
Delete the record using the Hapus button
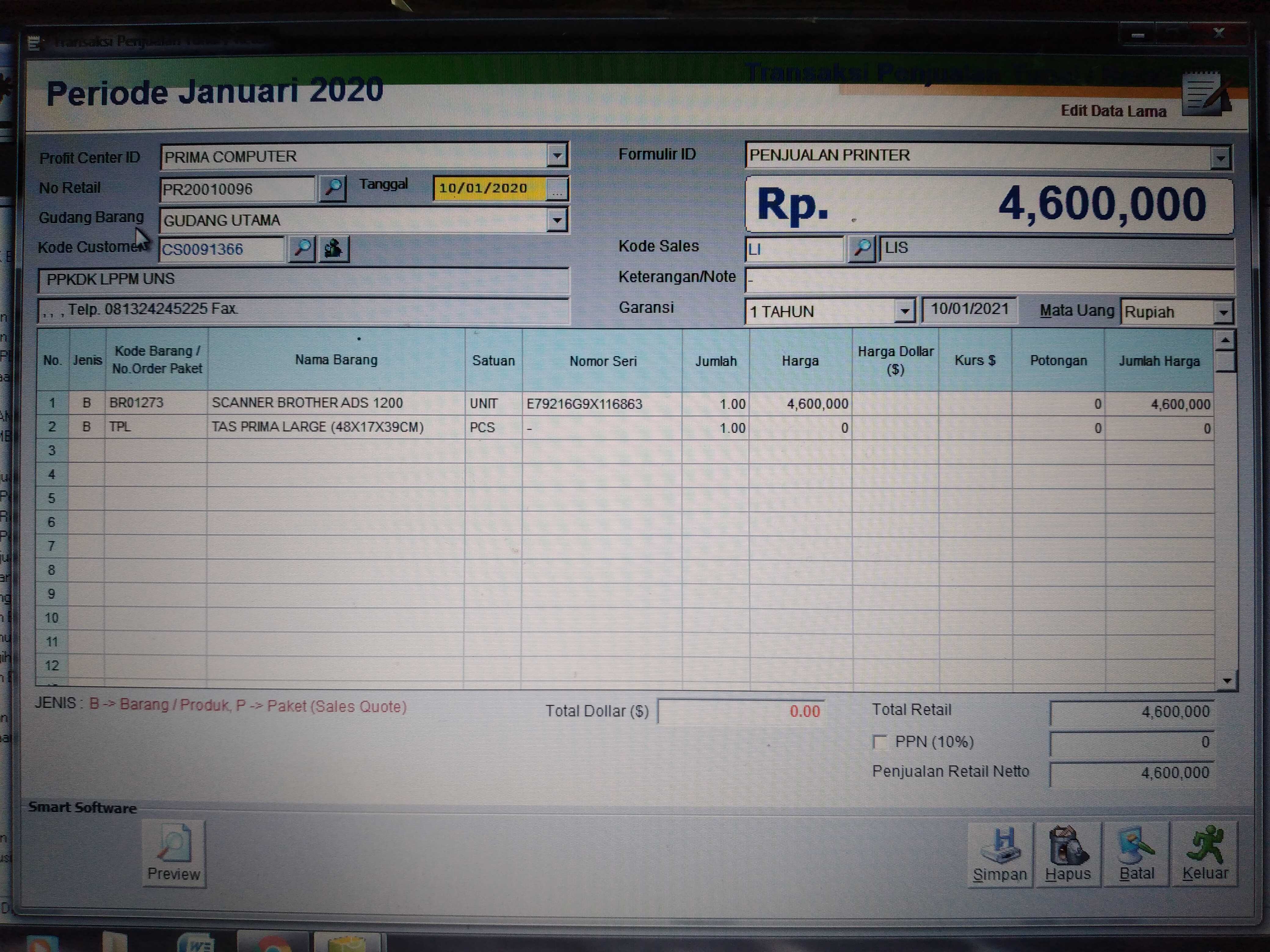(x=1067, y=853)
